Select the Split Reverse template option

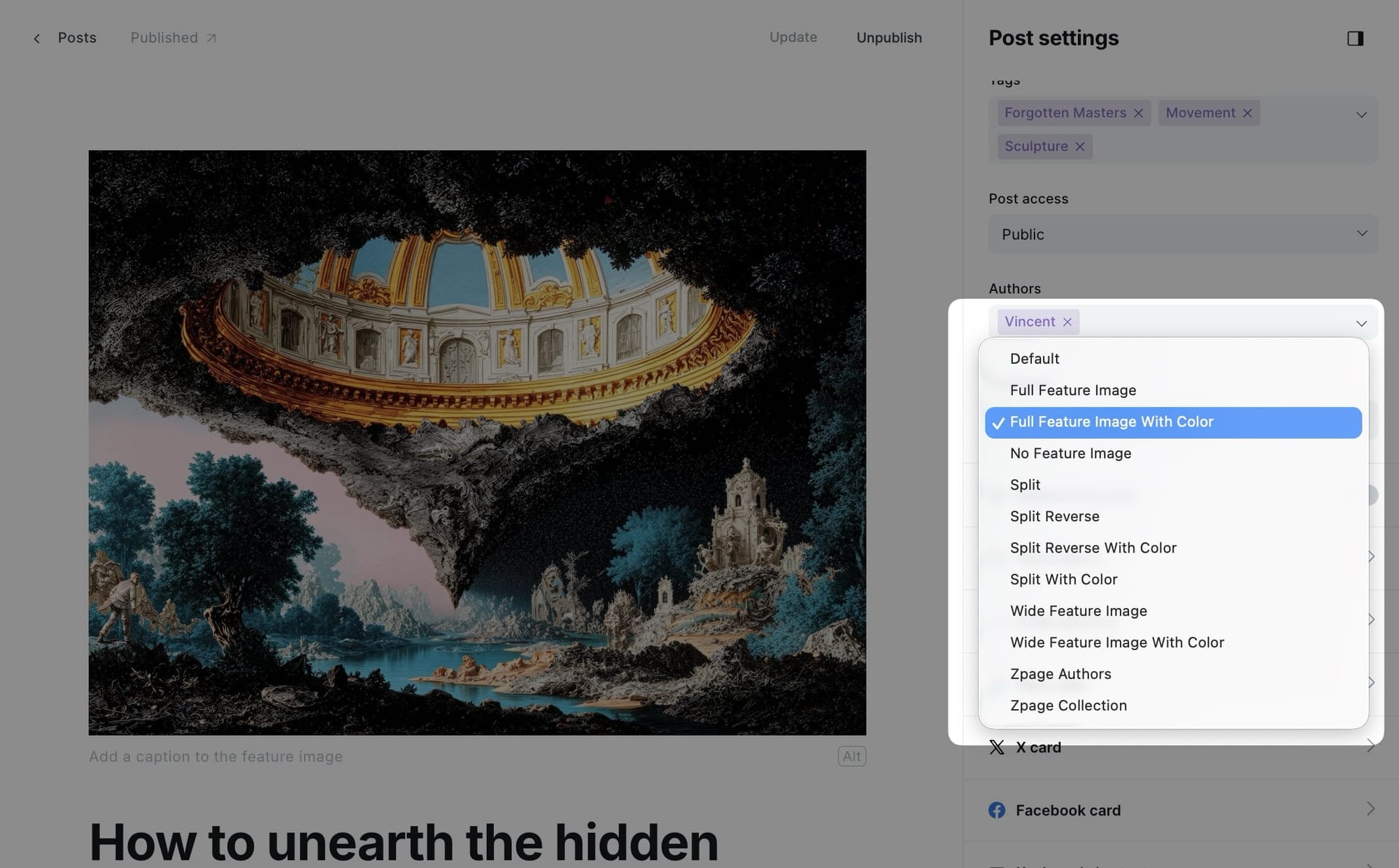[1054, 516]
